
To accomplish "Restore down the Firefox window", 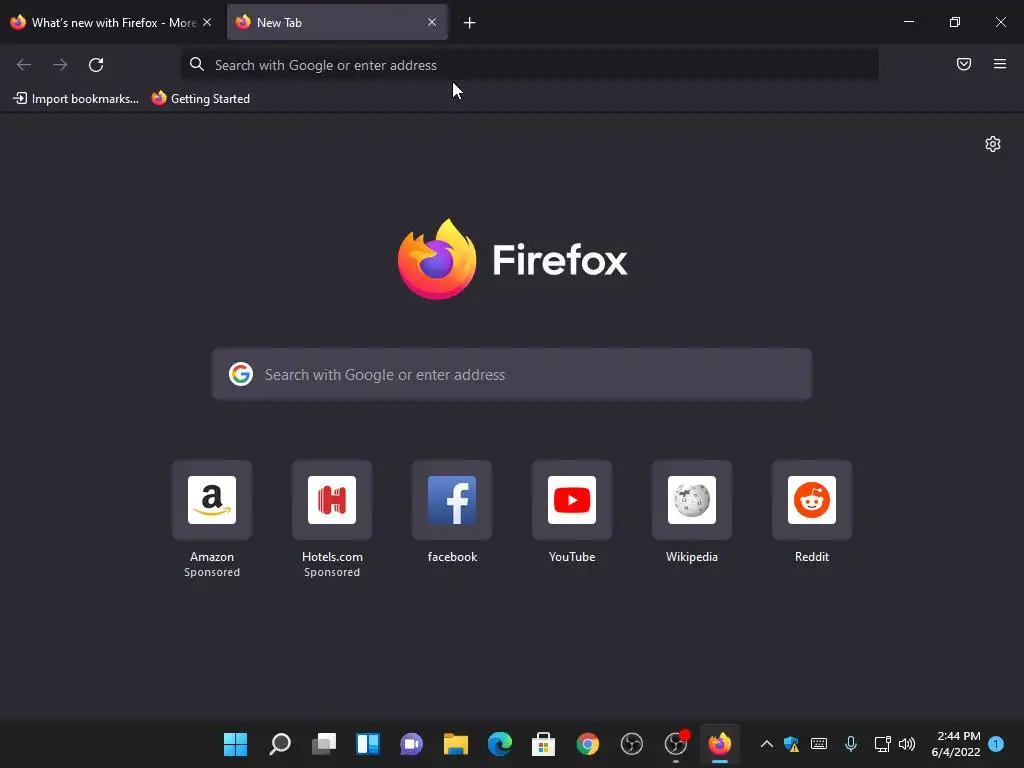I will click(x=955, y=22).
